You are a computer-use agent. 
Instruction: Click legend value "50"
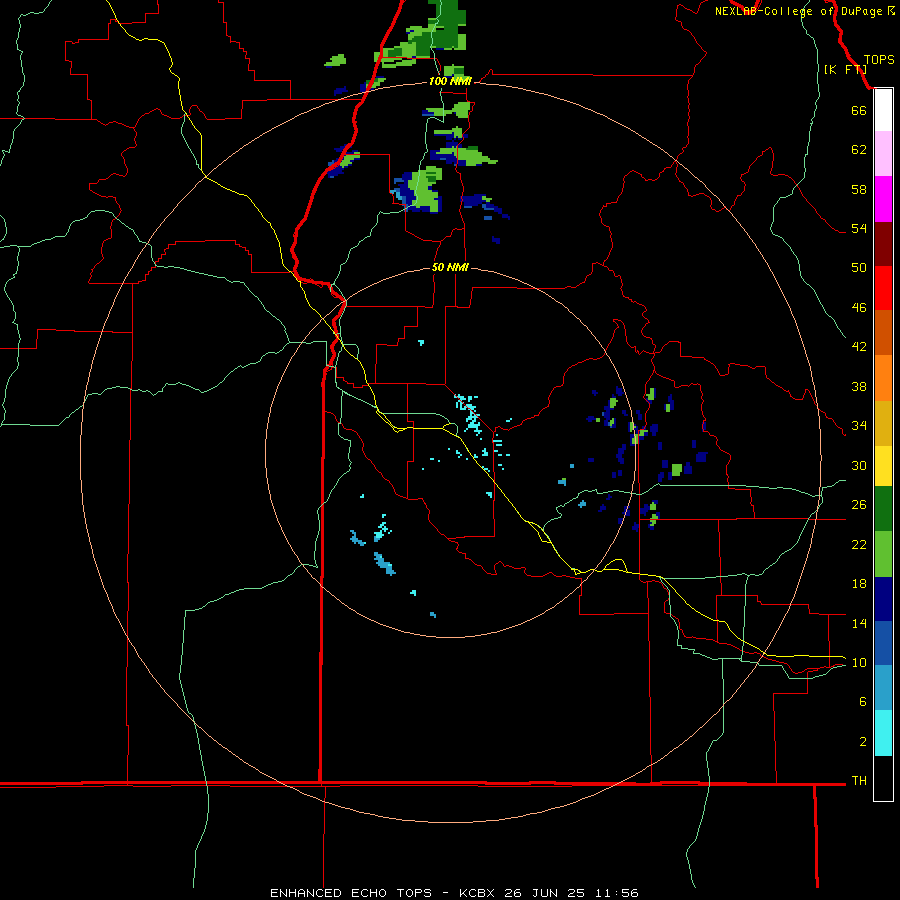[859, 267]
